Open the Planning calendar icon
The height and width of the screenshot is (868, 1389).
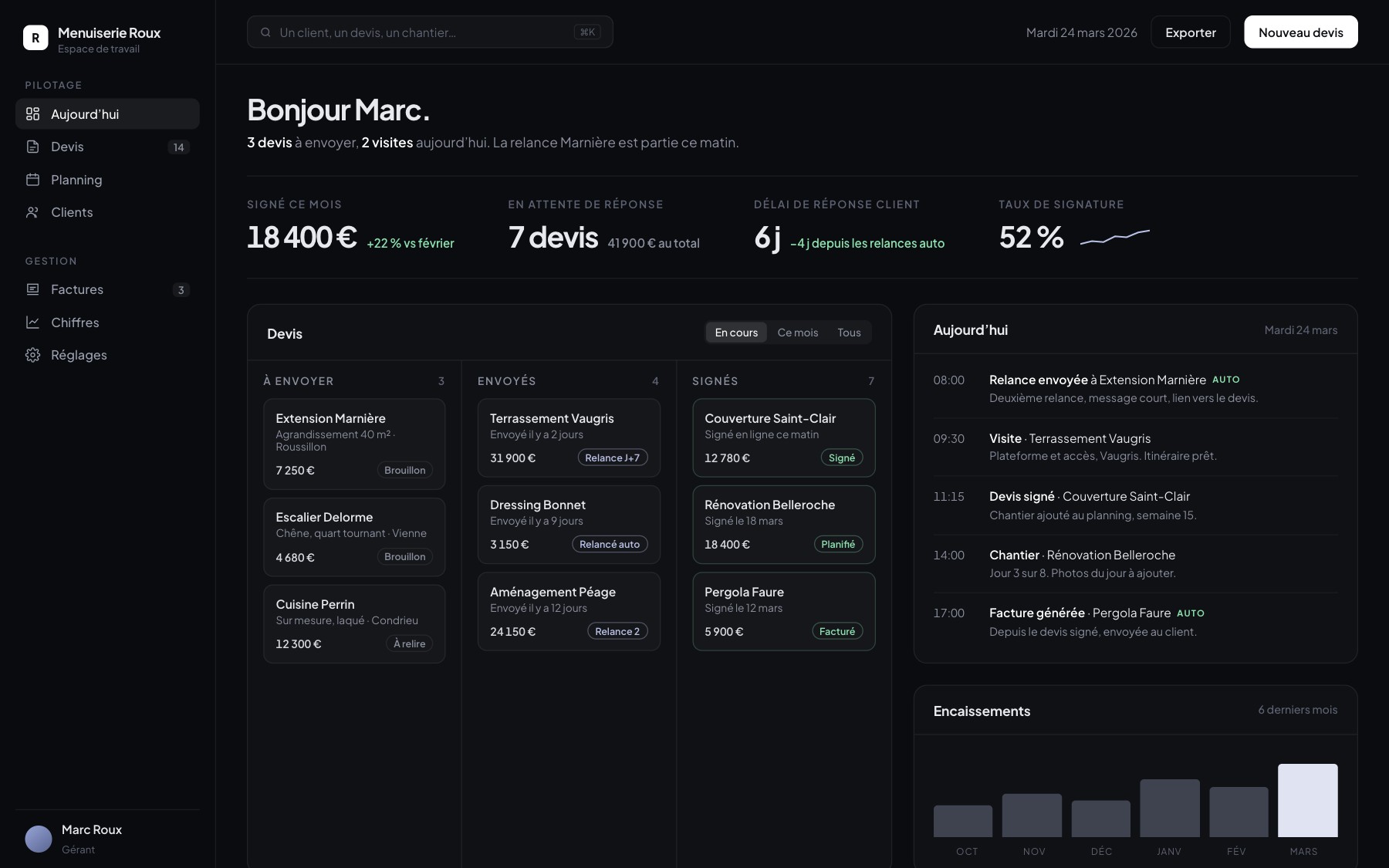32,180
